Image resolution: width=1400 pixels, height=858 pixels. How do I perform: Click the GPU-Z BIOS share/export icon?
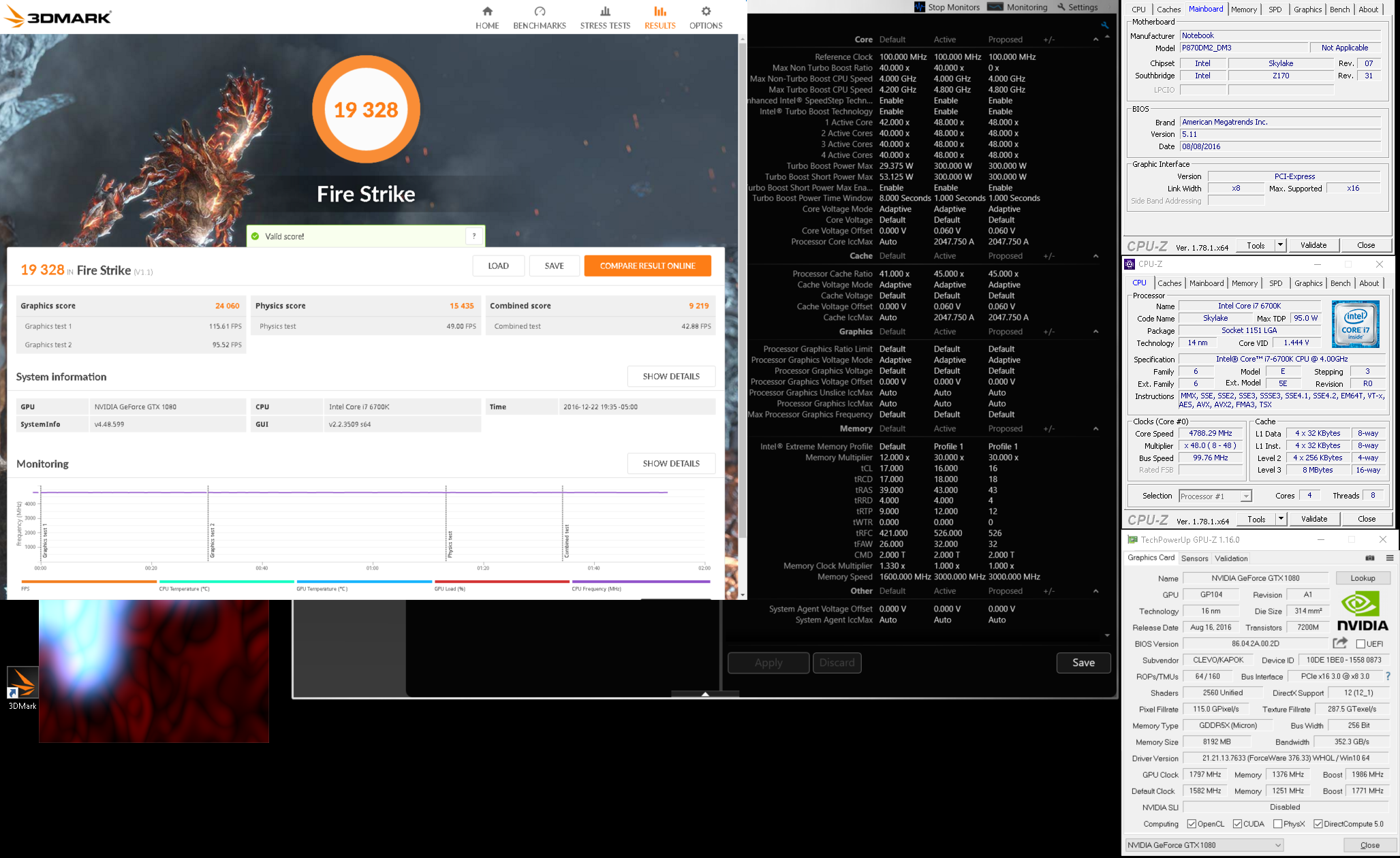point(1340,643)
